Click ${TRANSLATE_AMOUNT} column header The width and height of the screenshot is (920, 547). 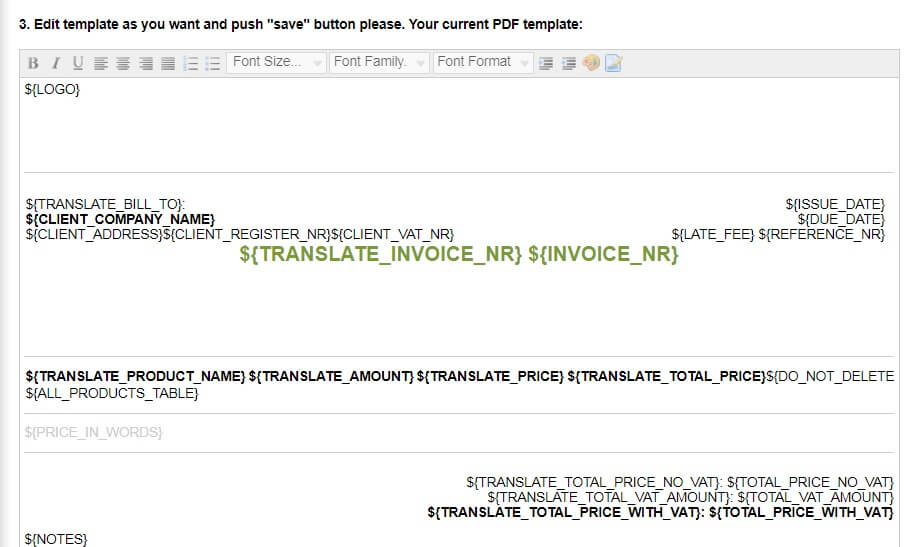(331, 376)
